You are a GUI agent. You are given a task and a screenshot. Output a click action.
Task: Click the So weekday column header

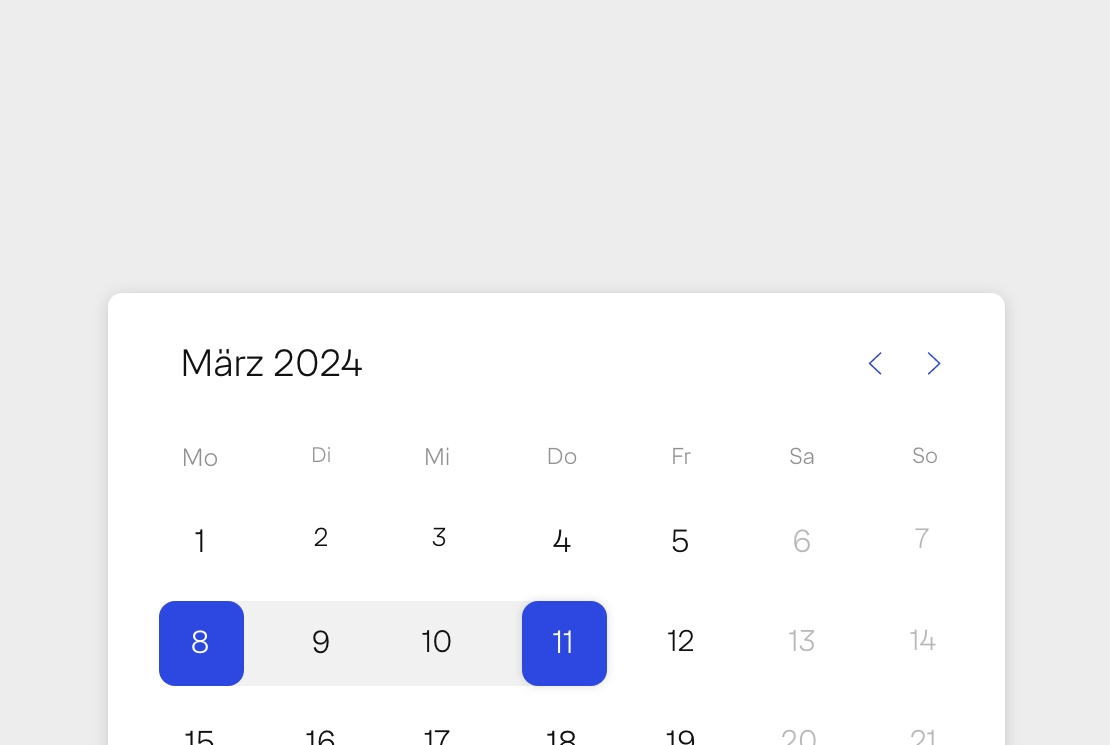(x=924, y=456)
